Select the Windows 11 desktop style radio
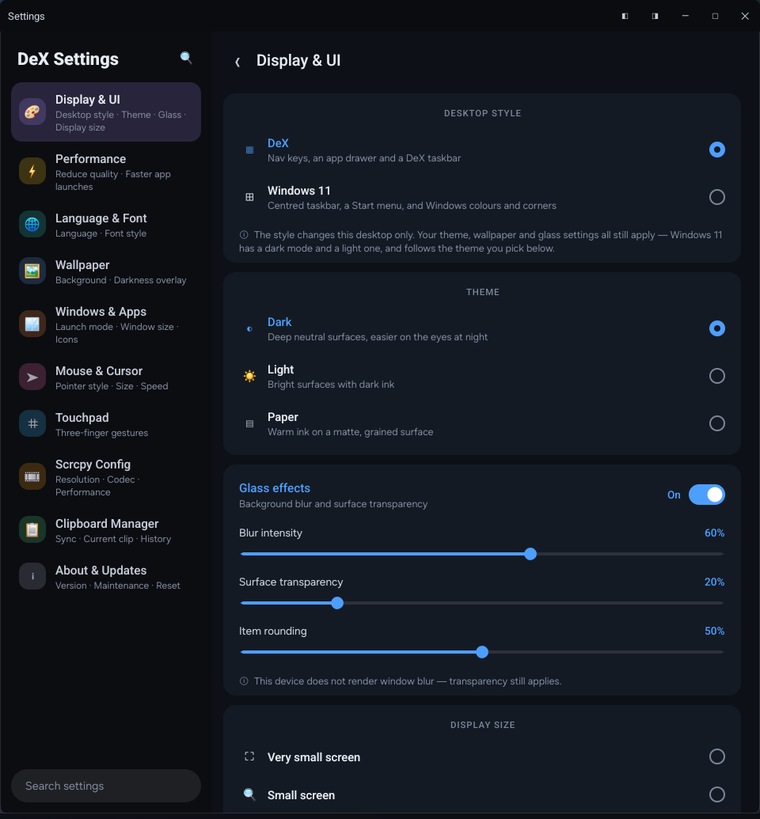 (x=717, y=197)
